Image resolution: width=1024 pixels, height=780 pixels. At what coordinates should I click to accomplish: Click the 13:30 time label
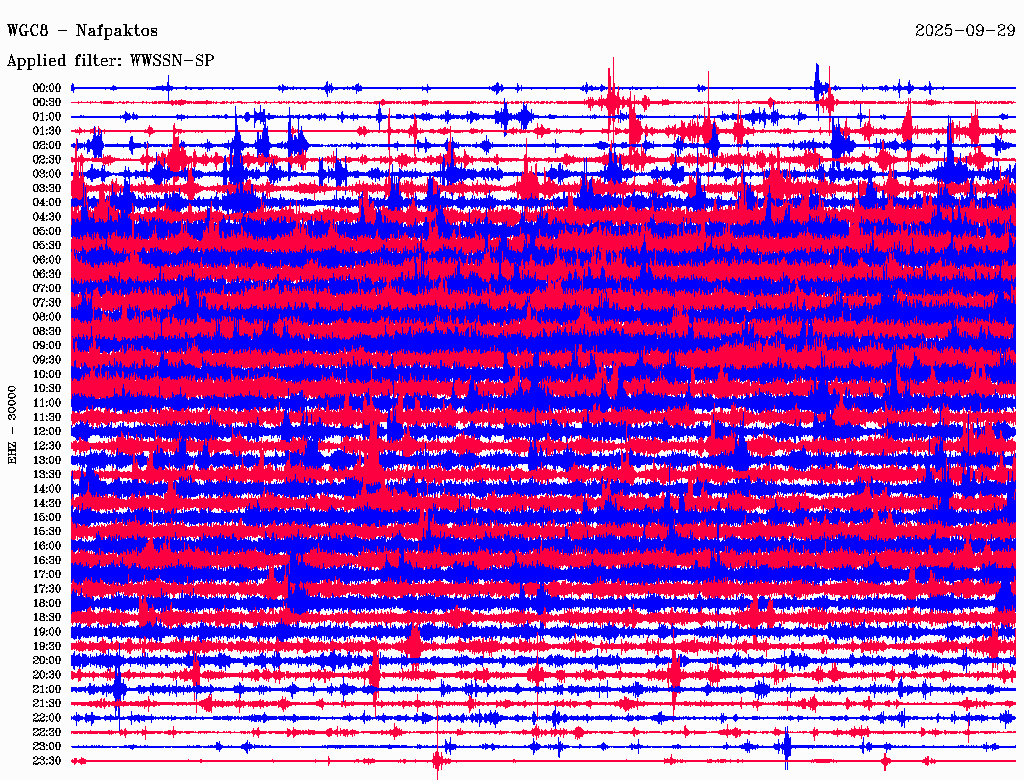47,474
